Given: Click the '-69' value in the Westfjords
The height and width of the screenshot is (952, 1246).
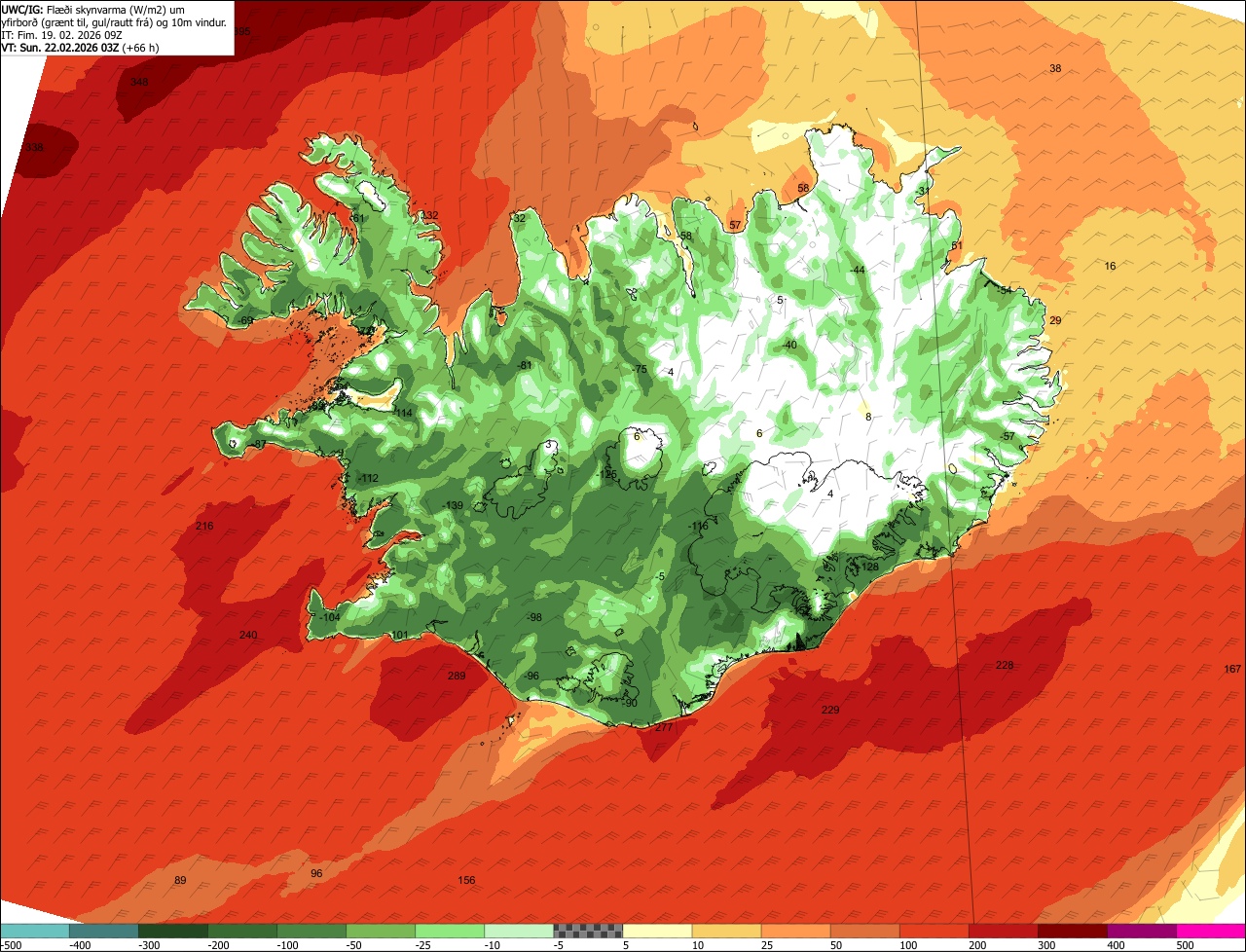Looking at the screenshot, I should point(246,320).
